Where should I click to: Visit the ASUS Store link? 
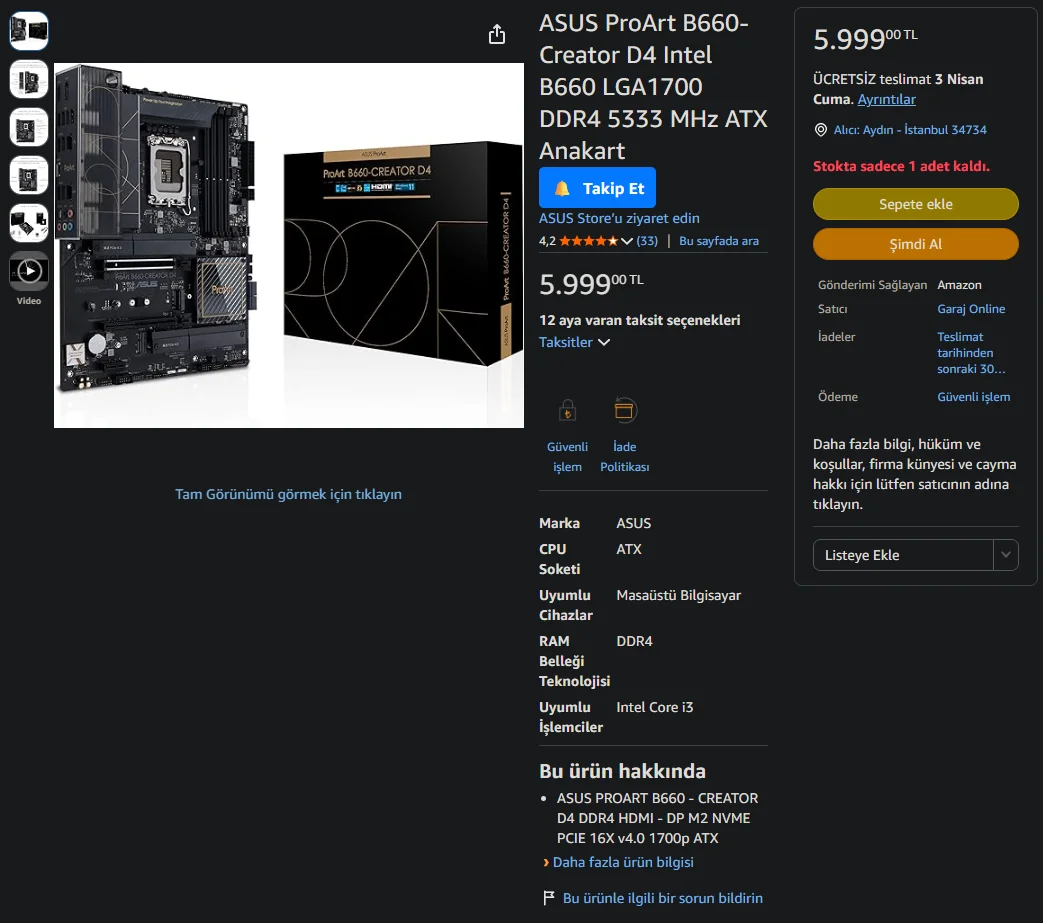pyautogui.click(x=619, y=218)
